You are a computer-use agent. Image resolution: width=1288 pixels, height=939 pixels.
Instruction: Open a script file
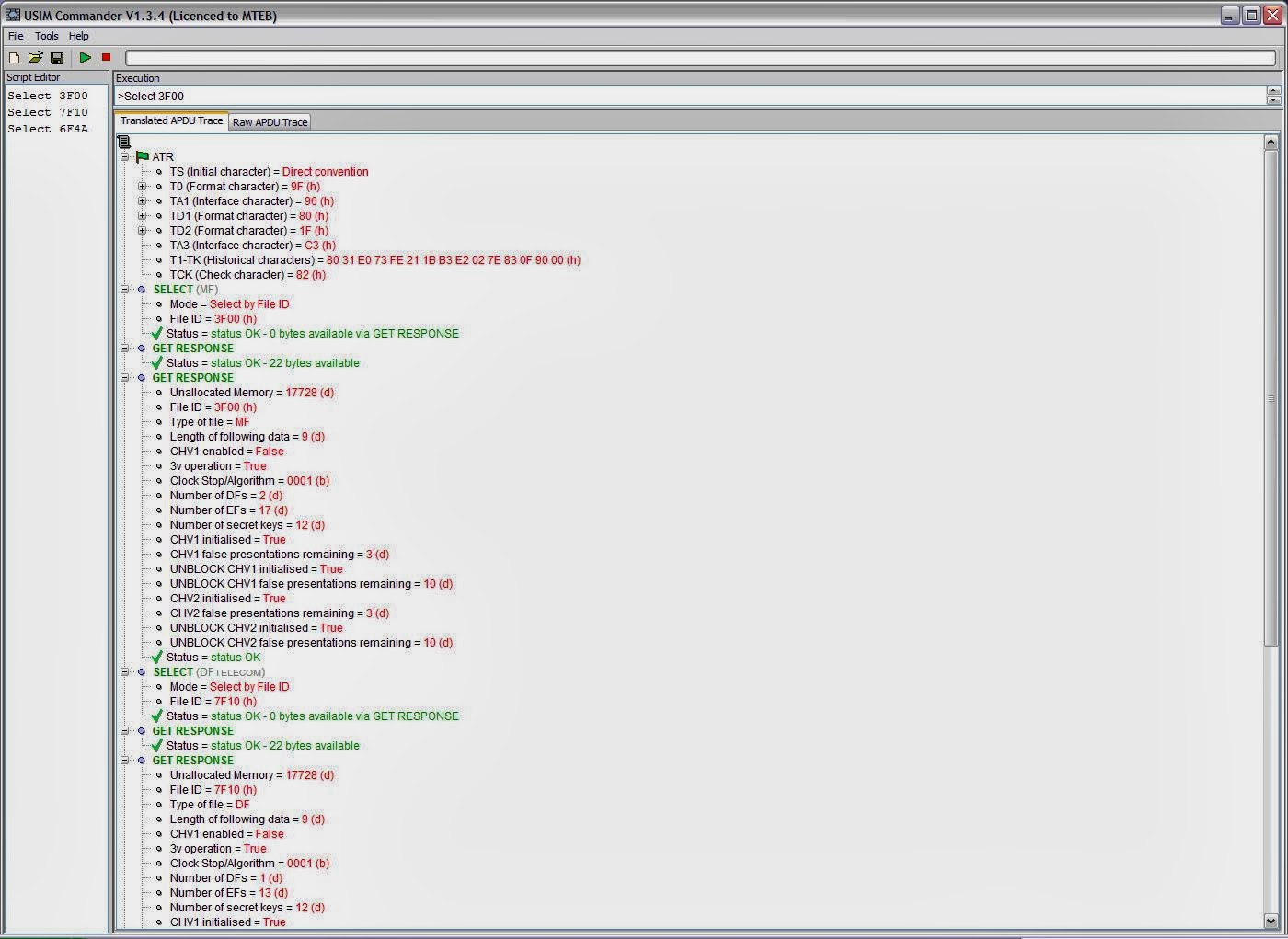click(35, 57)
